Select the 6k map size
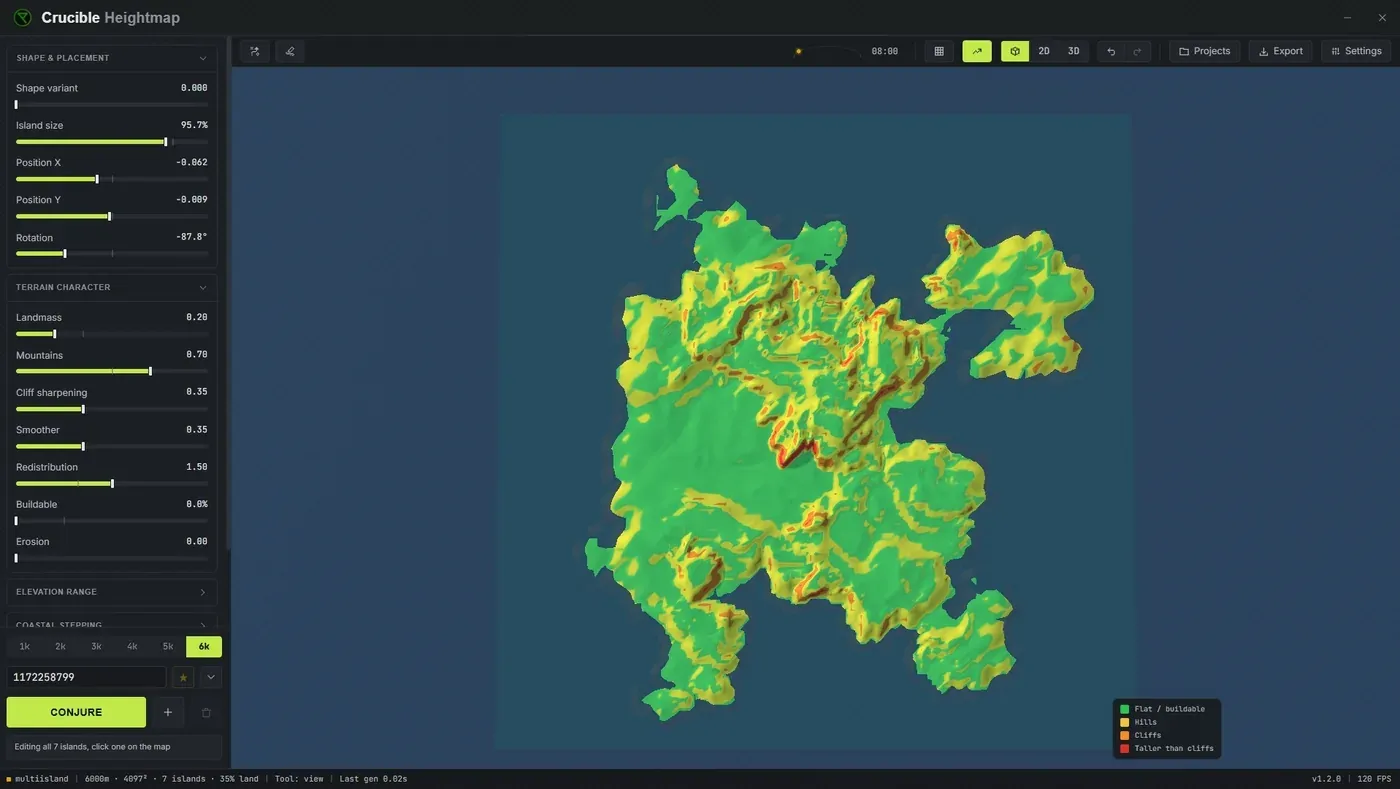Image resolution: width=1400 pixels, height=789 pixels. [x=204, y=647]
